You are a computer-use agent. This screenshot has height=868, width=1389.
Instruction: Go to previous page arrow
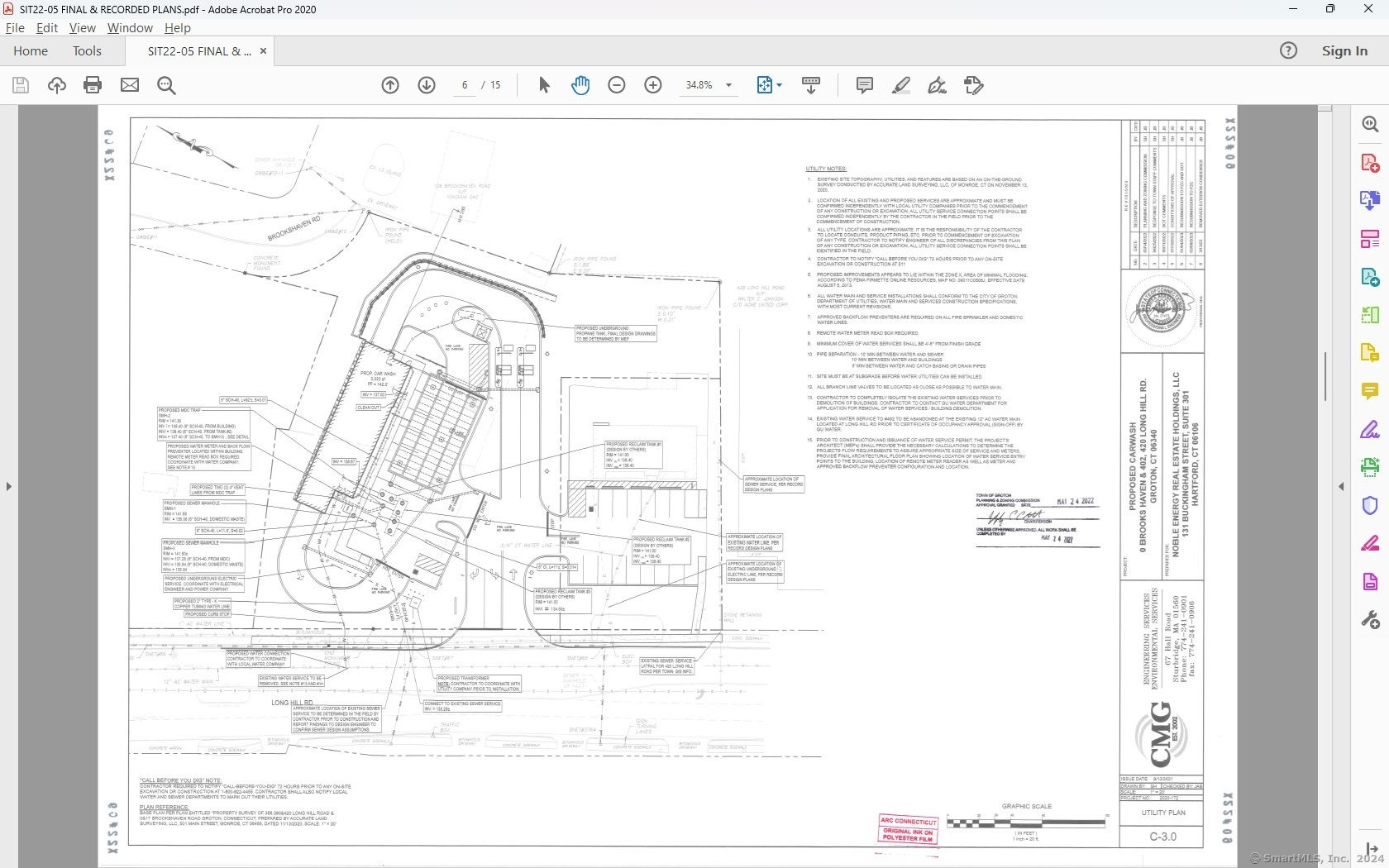[390, 85]
